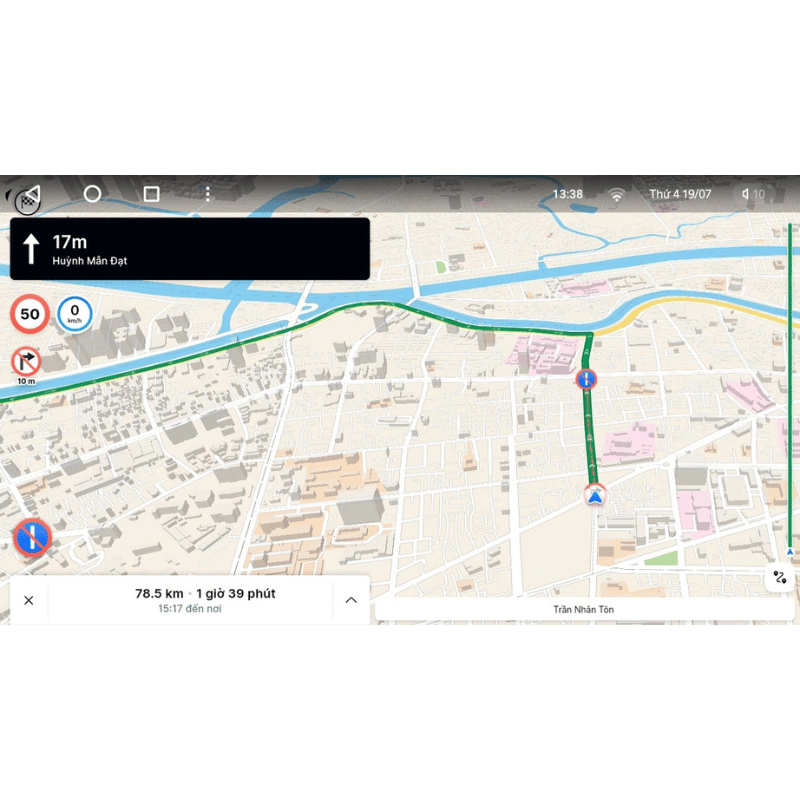Close navigation with the X button
The width and height of the screenshot is (800, 800).
point(29,601)
